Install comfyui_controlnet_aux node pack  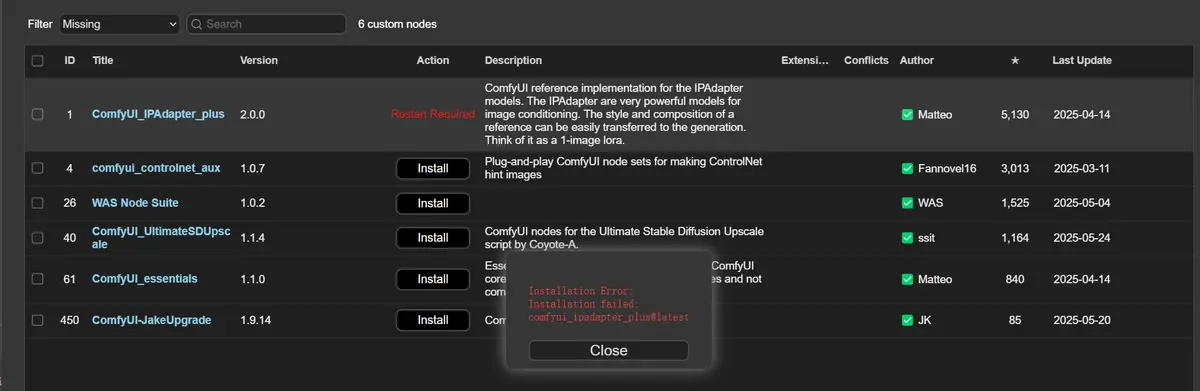[433, 168]
